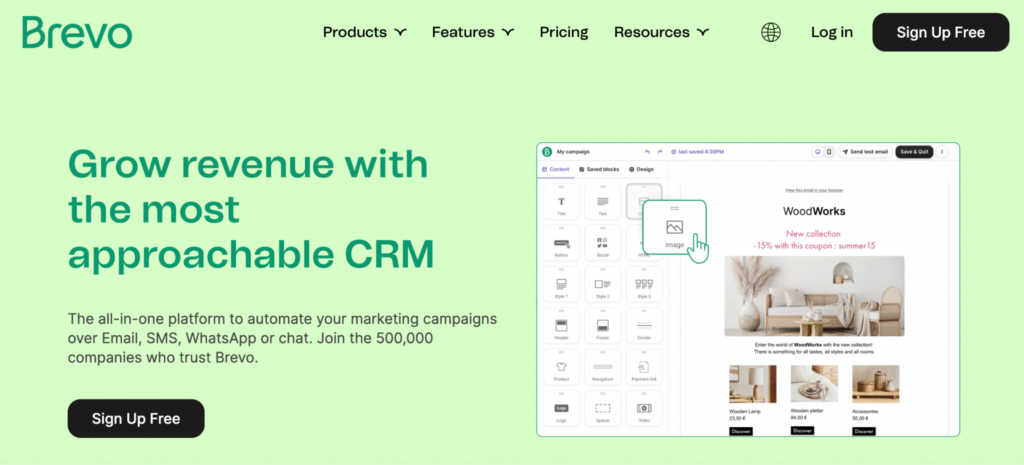Choose the Payment link block
This screenshot has height=465, width=1024.
click(644, 367)
